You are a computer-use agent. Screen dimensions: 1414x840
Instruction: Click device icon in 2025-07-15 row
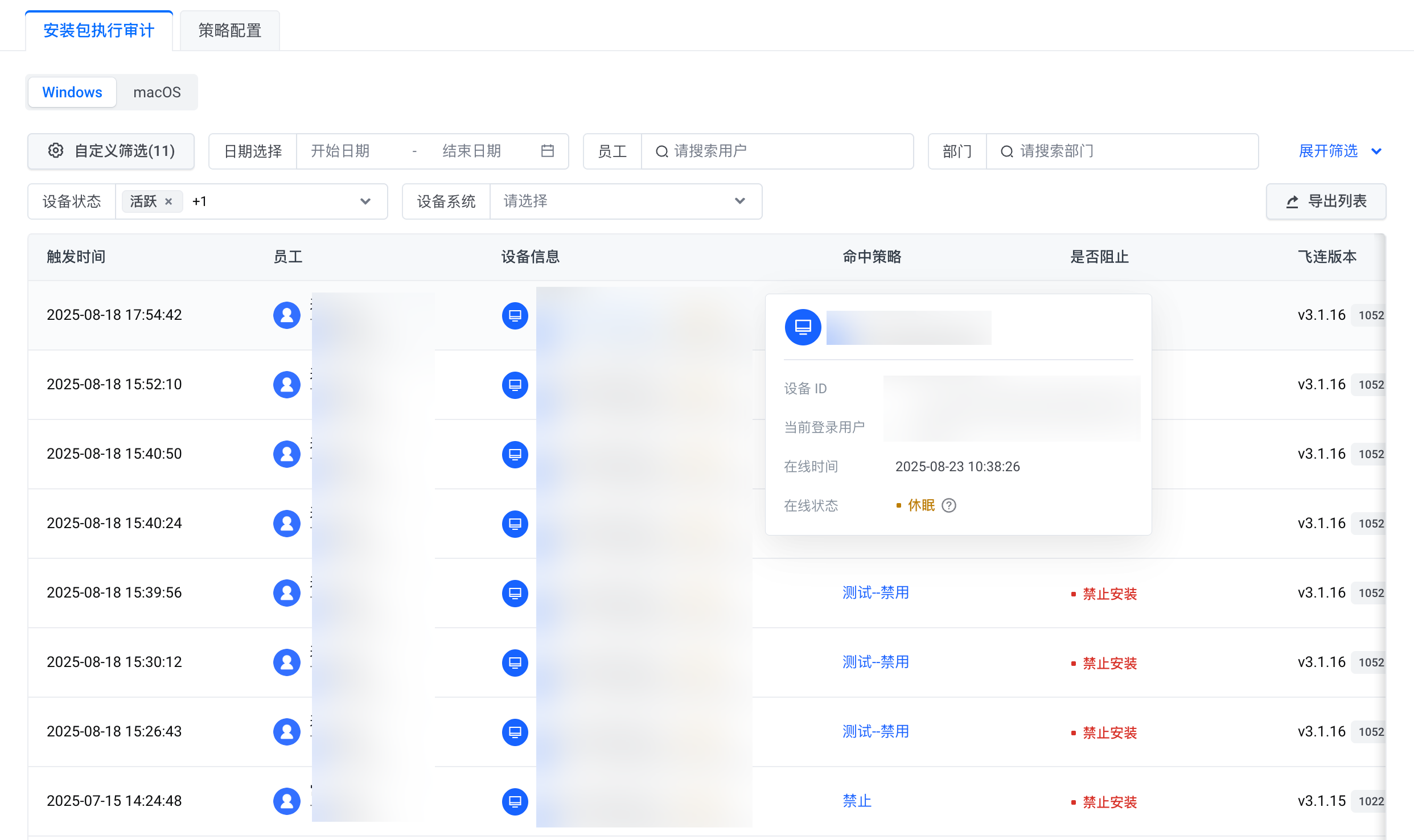[x=515, y=801]
